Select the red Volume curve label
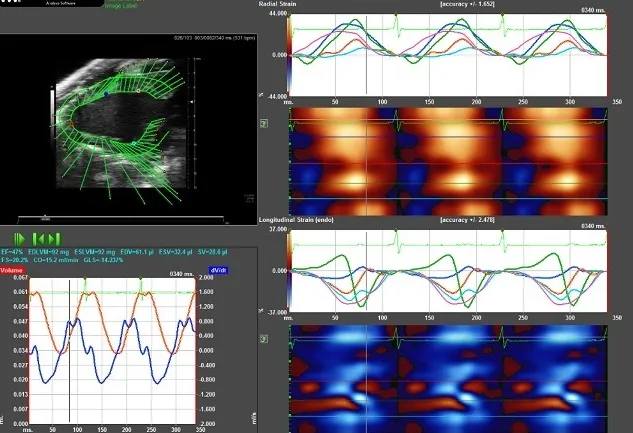 [13, 270]
